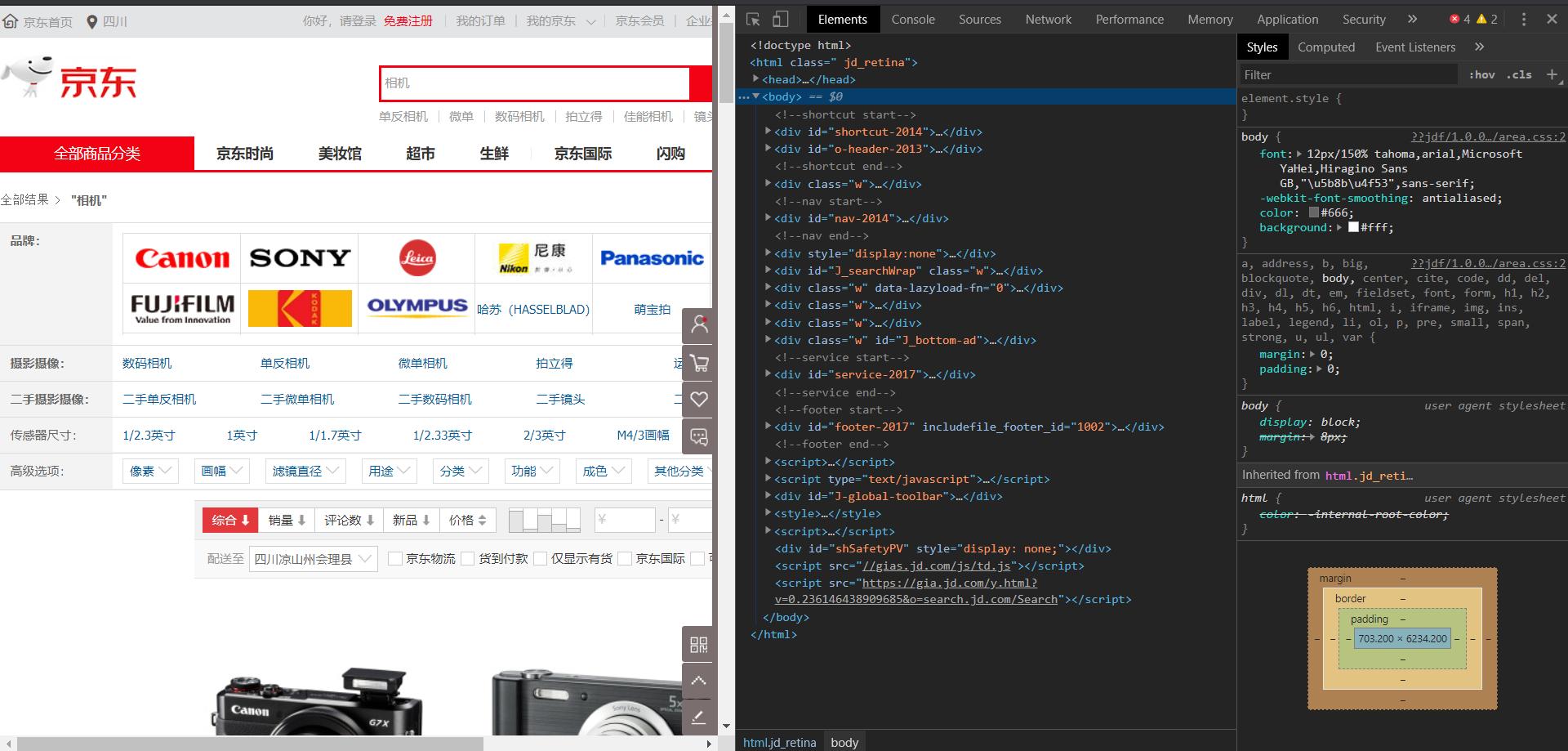Show more DevTools tabs chevron

1413,19
